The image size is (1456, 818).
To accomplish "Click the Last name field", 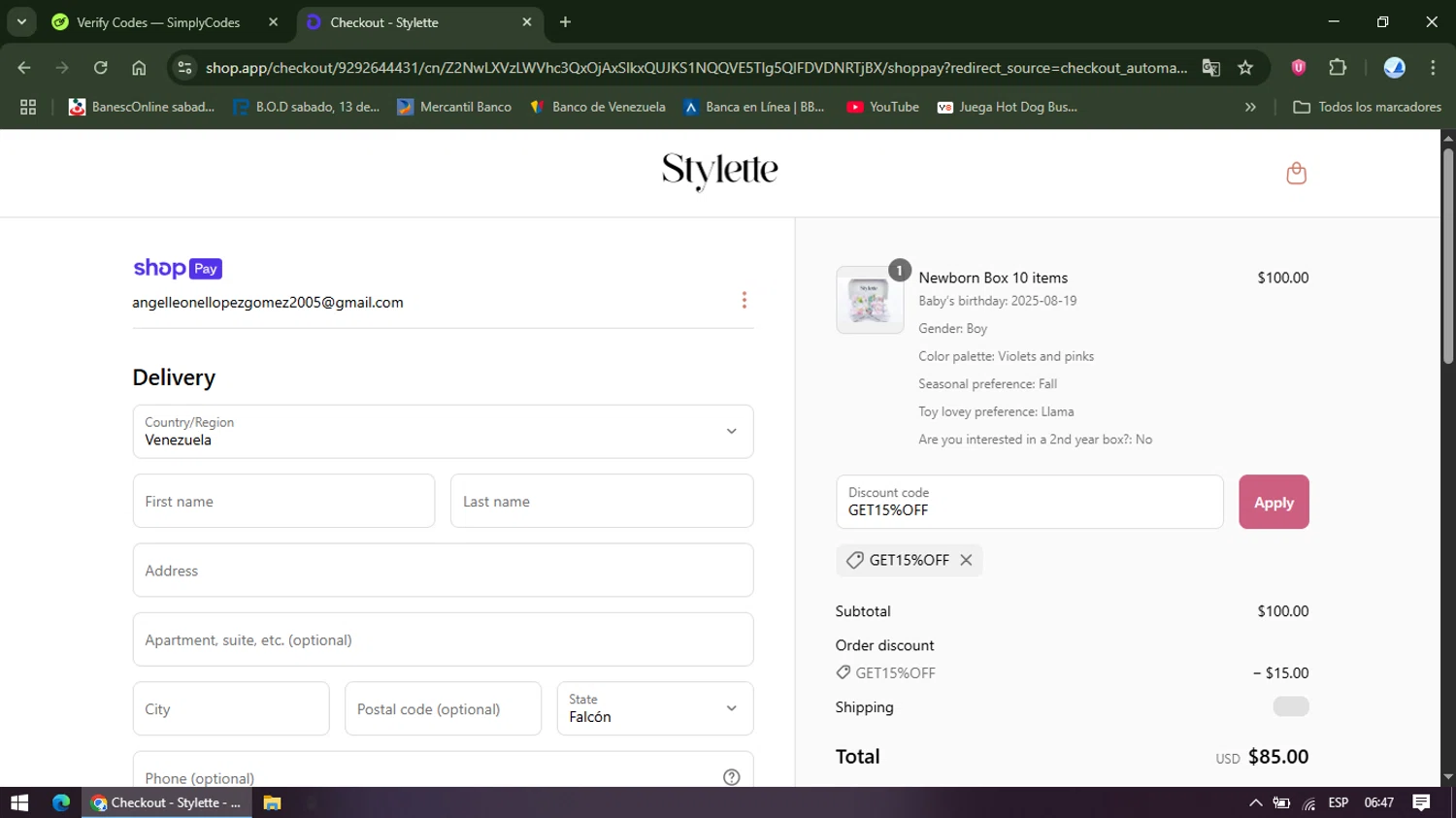I will point(602,501).
